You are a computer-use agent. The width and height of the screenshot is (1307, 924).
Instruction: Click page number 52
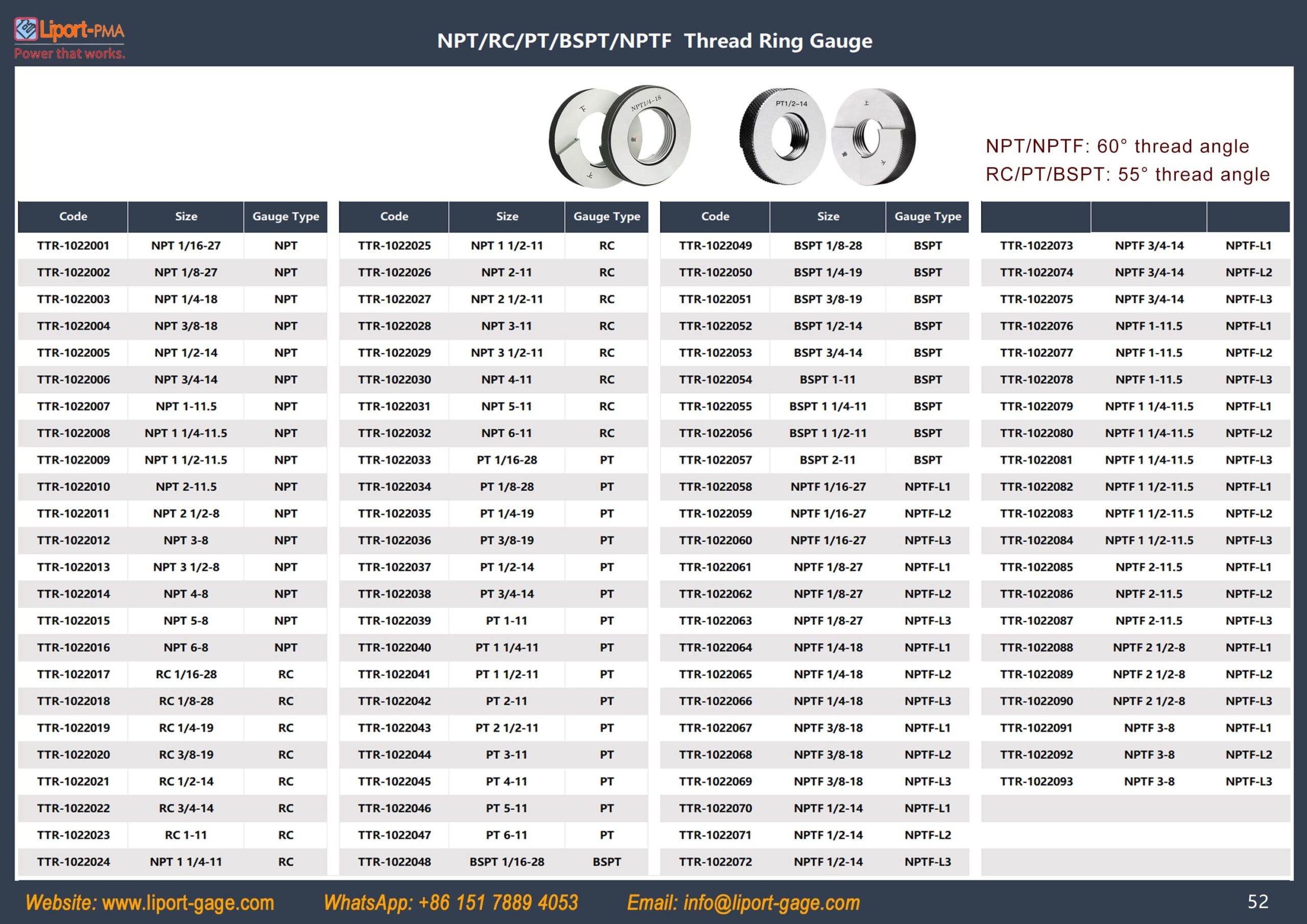[x=1258, y=901]
